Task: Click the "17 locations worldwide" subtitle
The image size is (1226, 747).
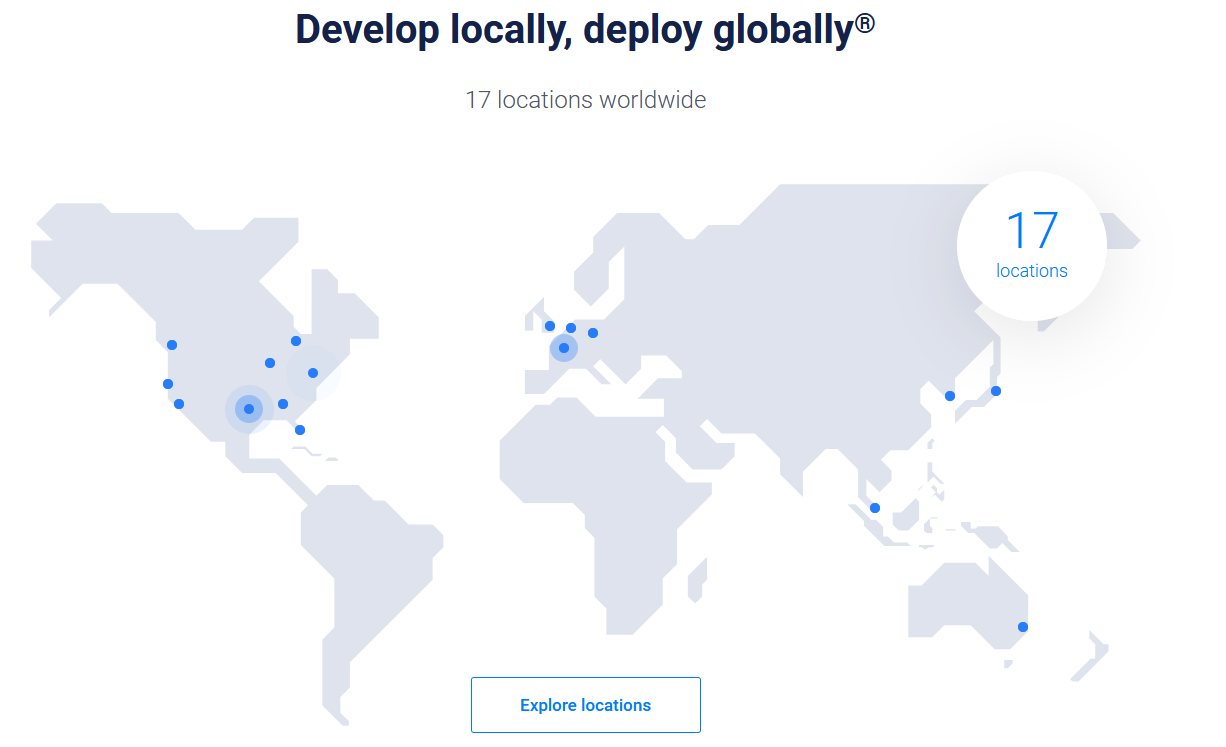Action: pos(586,100)
